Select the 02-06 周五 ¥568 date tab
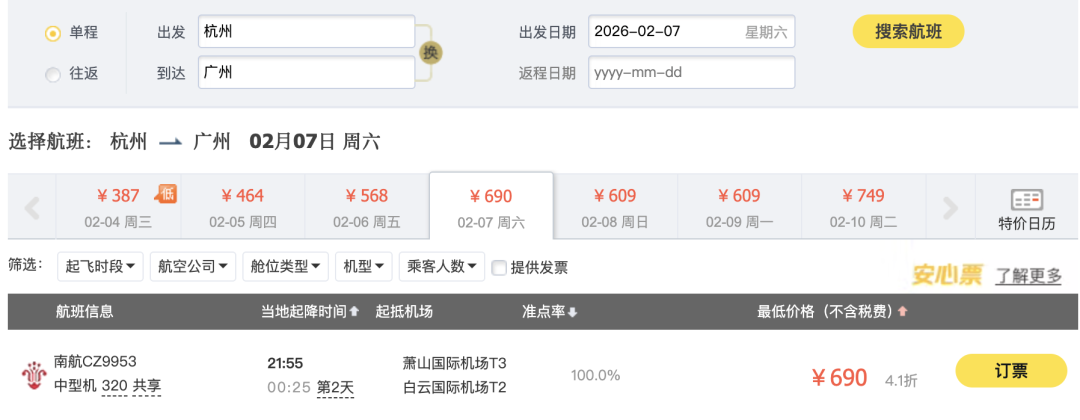The height and width of the screenshot is (420, 1080). [366, 207]
